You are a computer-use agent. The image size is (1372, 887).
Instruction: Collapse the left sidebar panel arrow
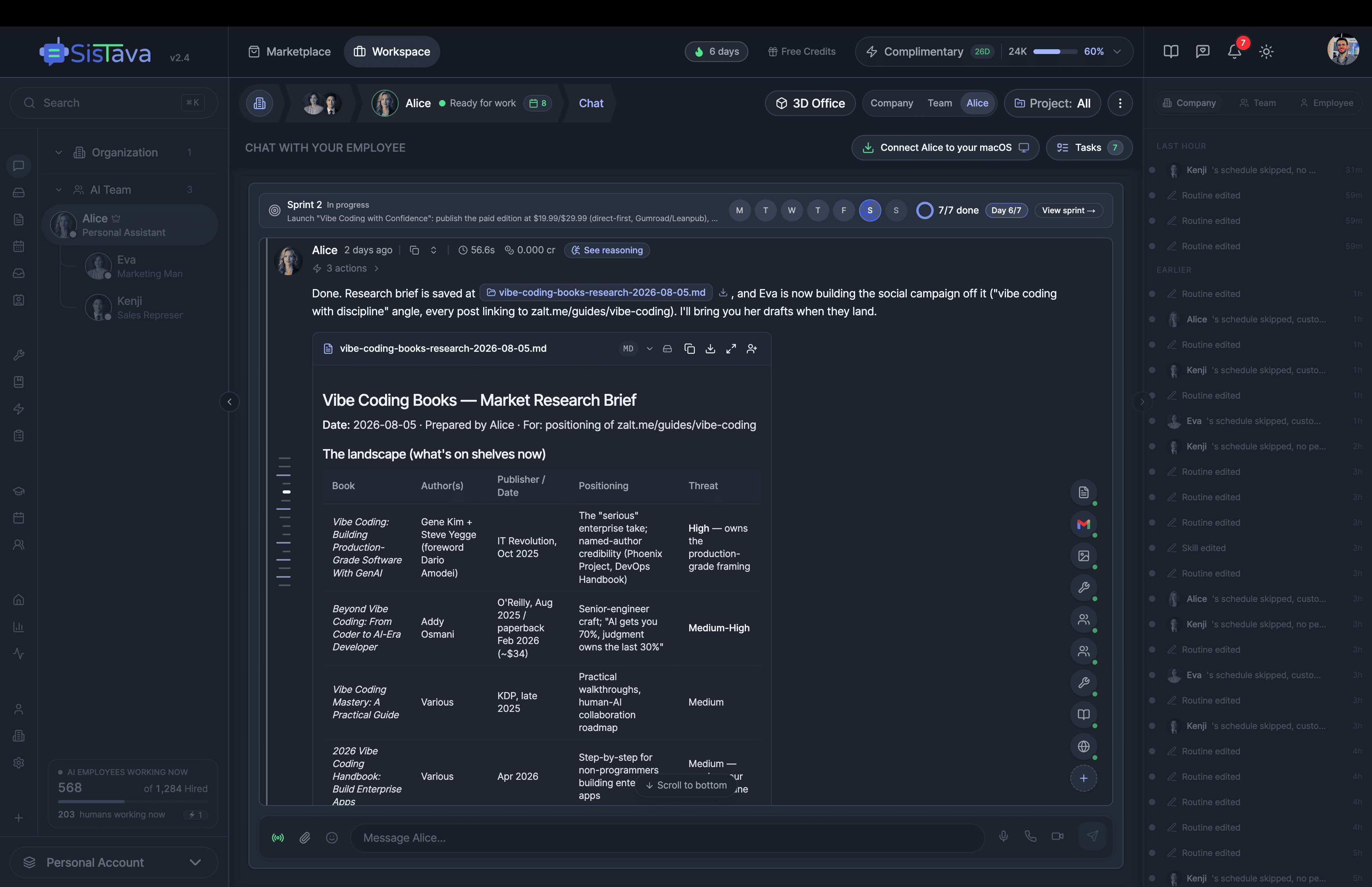(x=229, y=401)
